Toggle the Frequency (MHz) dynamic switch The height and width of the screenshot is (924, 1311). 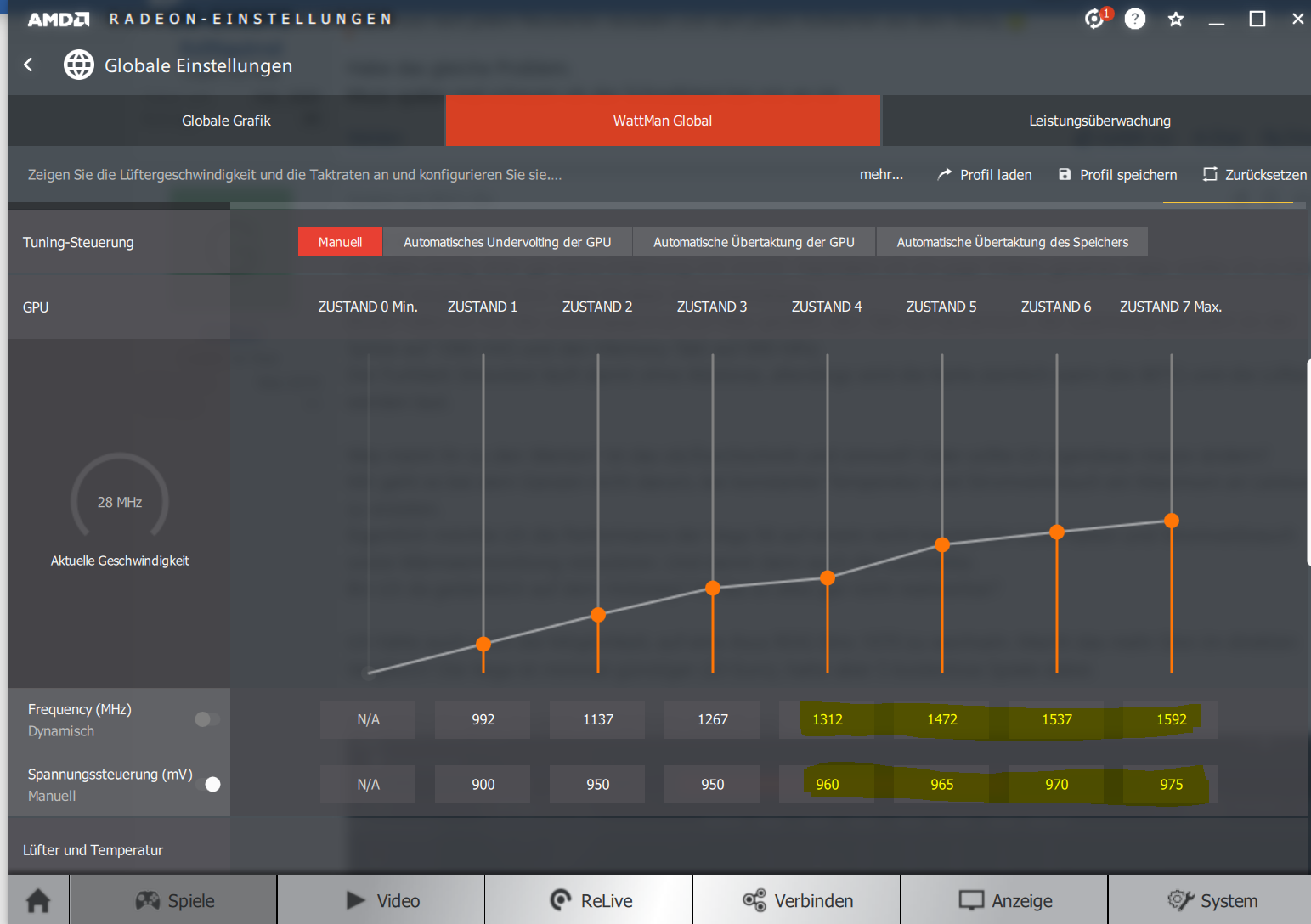pos(206,719)
